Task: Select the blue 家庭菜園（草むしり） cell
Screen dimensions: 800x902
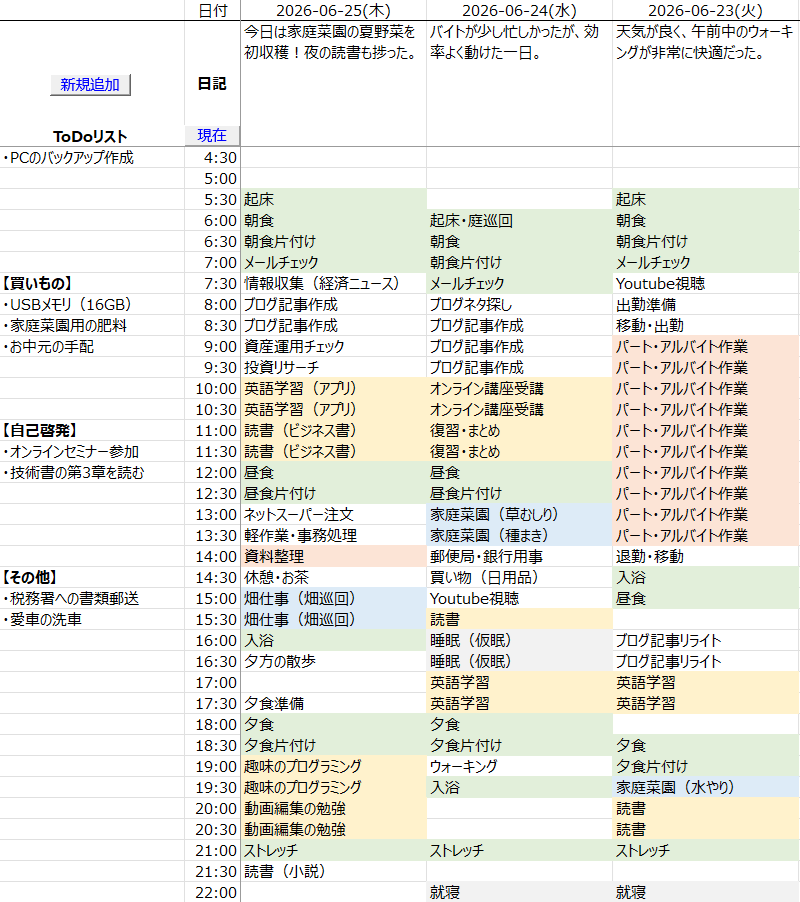Action: coord(519,514)
